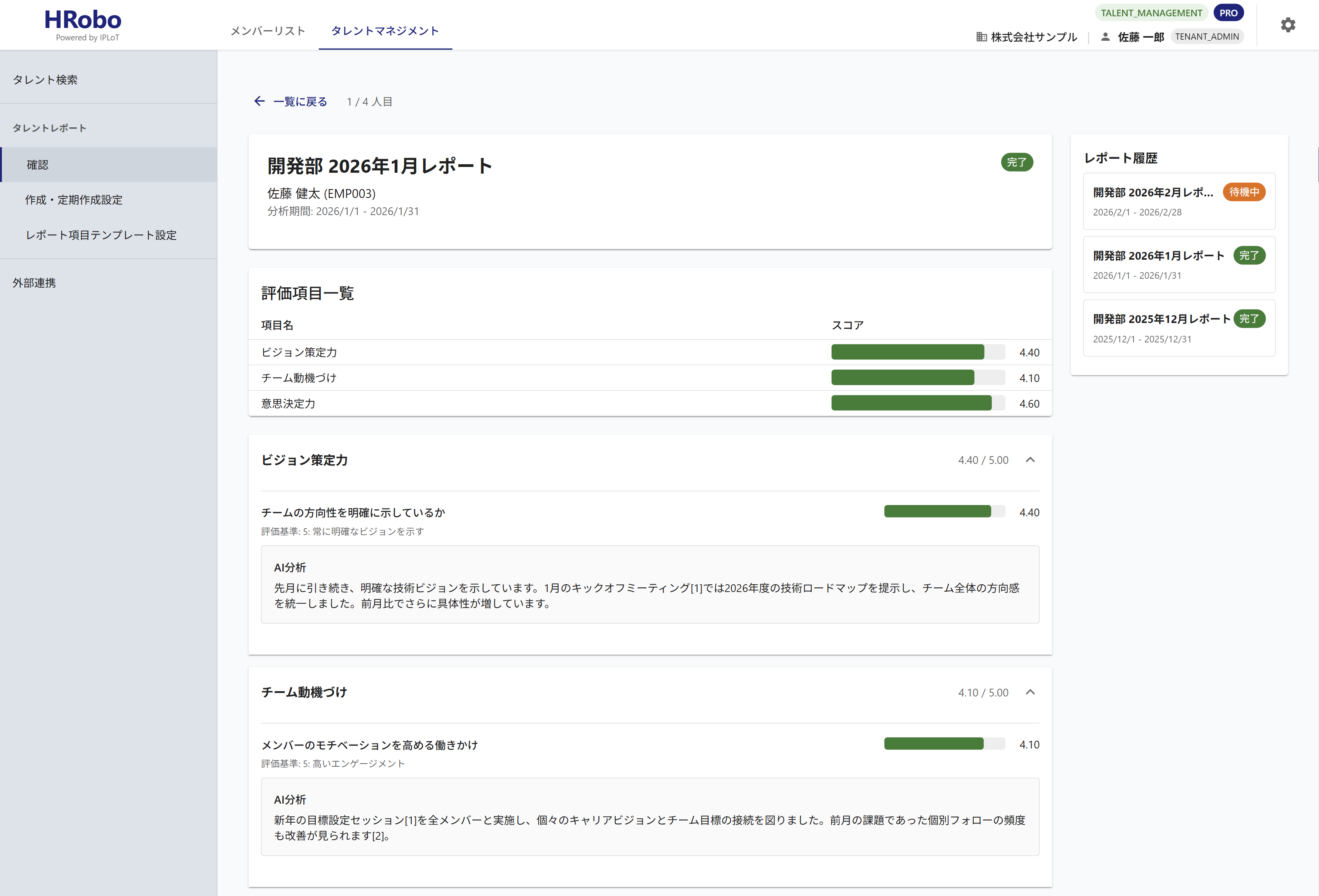Click the company building icon
Viewport: 1319px width, 896px height.
pyautogui.click(x=981, y=37)
